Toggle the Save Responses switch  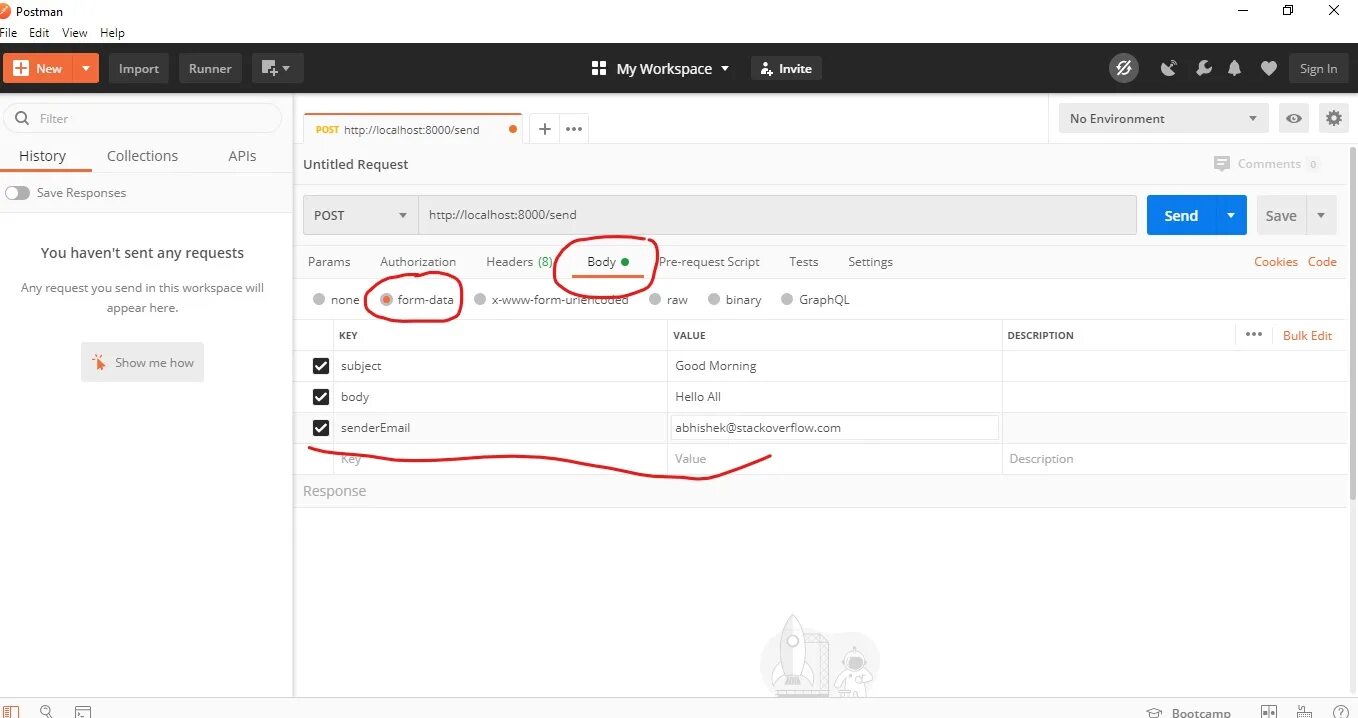17,193
